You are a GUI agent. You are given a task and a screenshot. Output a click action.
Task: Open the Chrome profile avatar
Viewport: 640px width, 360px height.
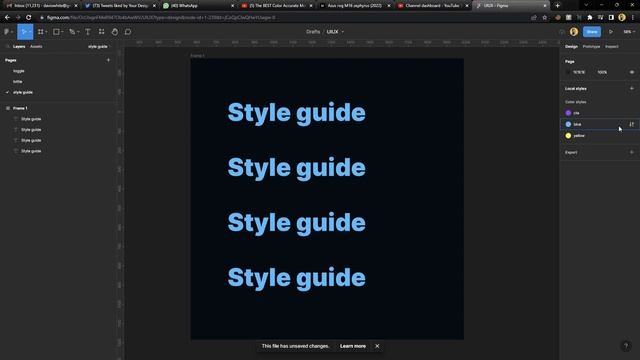(622, 18)
